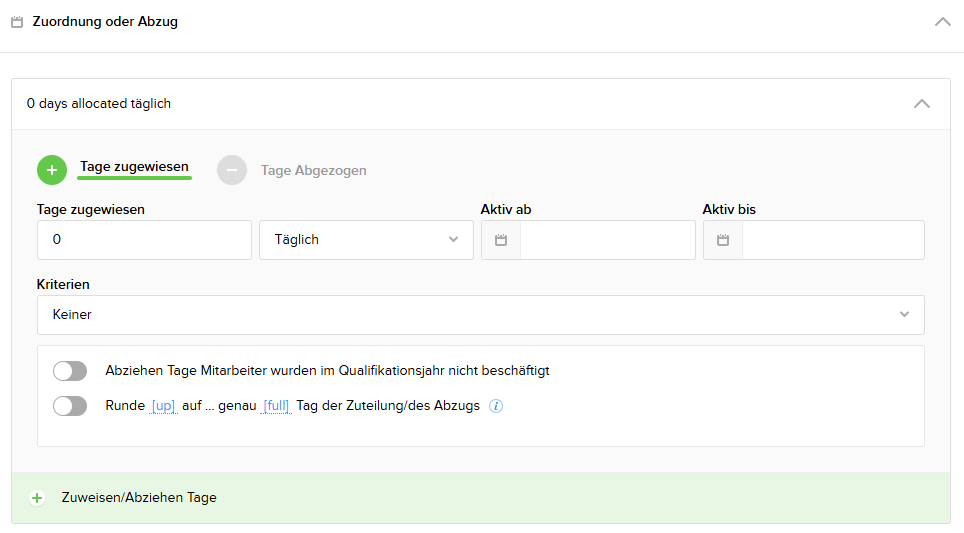
Task: Click the Zuweisen/Abziehen Tage button
Action: (139, 498)
